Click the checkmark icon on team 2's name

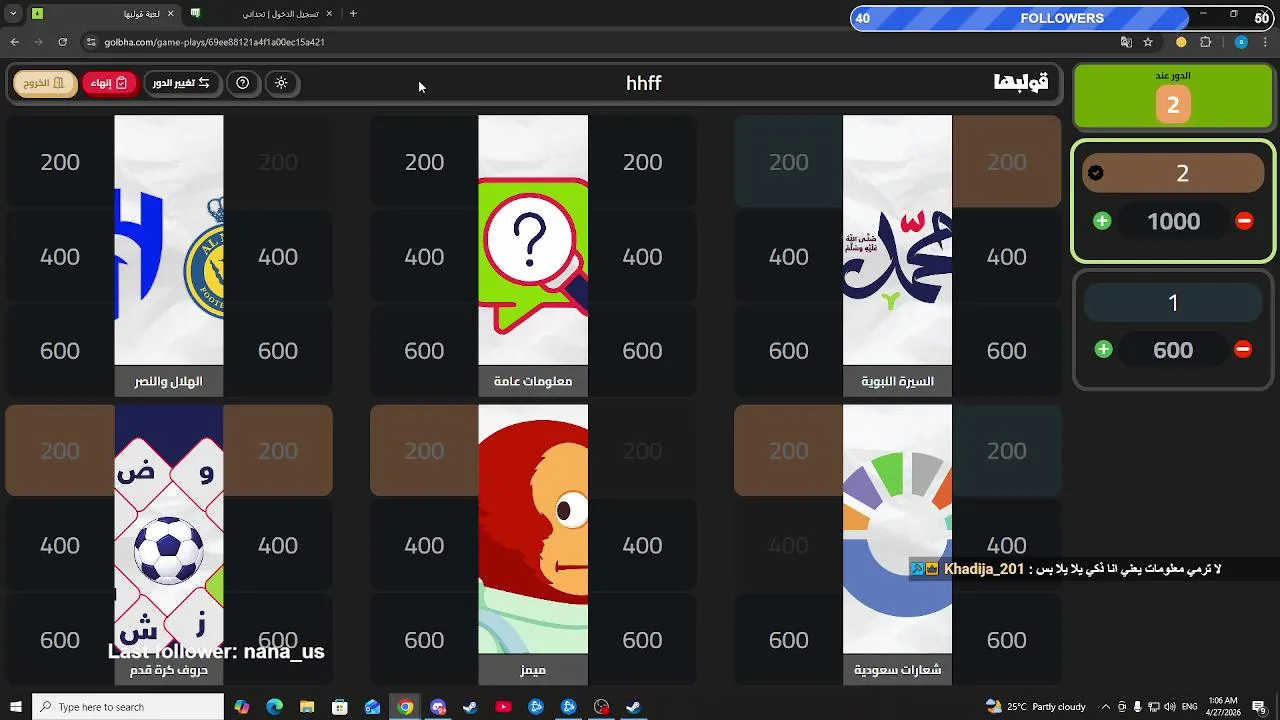[x=1096, y=173]
